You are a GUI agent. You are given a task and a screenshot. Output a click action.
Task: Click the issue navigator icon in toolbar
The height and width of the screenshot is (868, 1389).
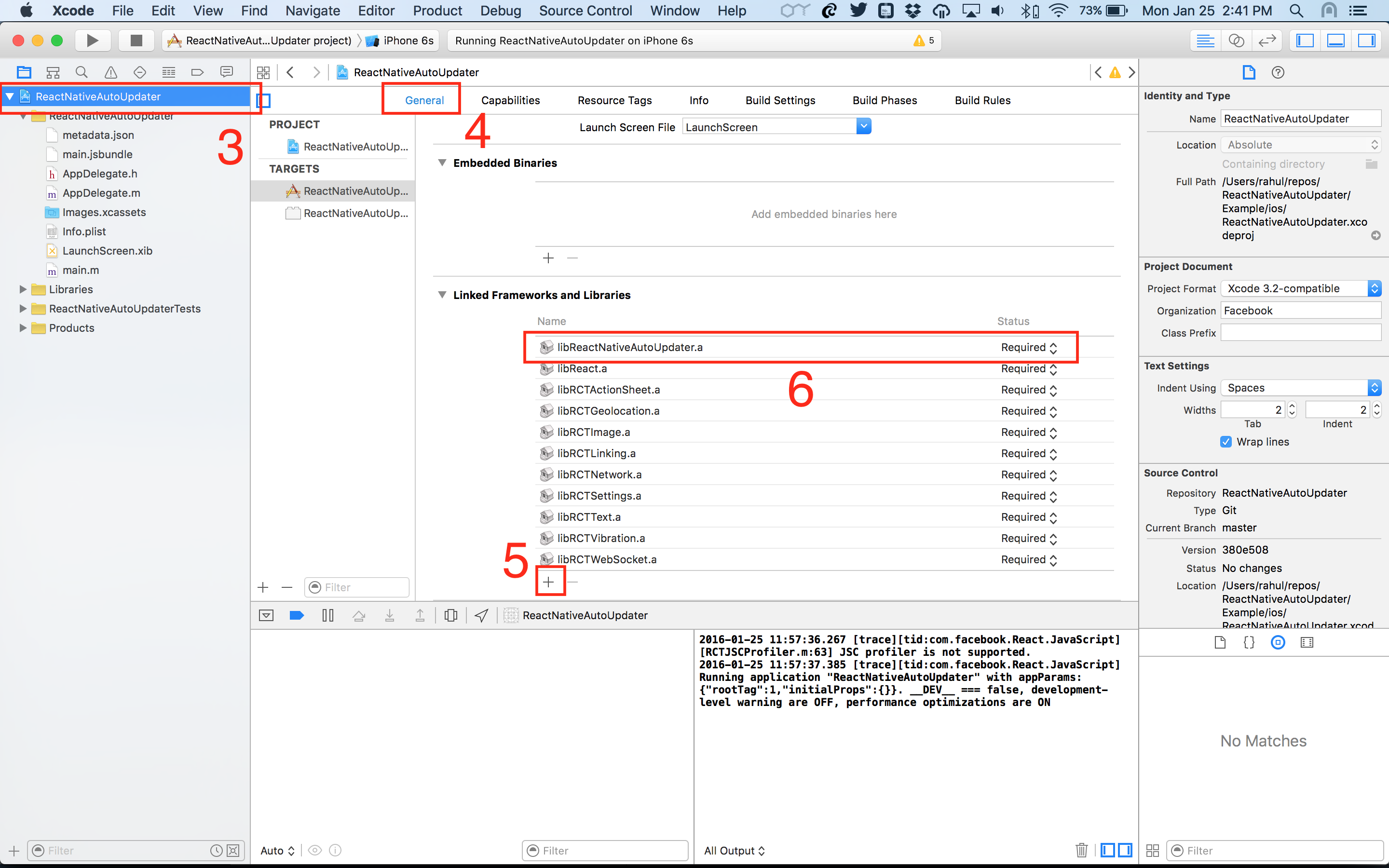pos(110,72)
